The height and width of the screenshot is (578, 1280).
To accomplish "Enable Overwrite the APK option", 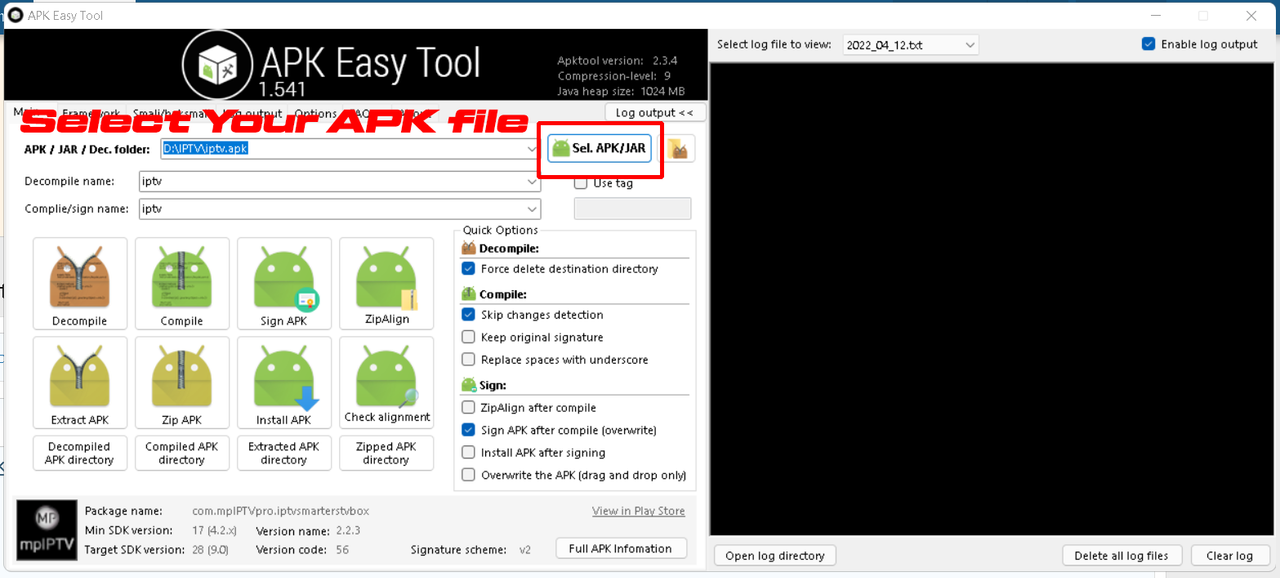I will tap(468, 475).
